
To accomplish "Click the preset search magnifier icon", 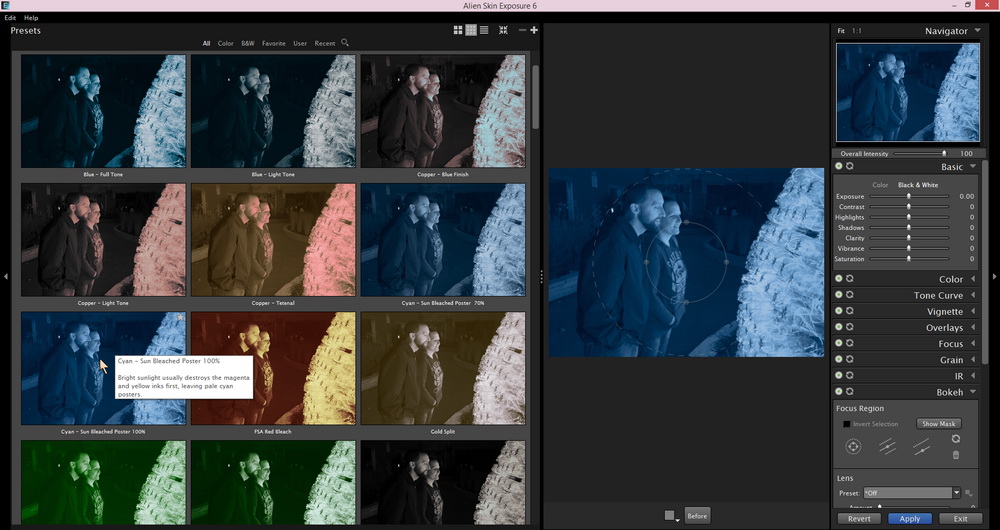I will pyautogui.click(x=345, y=43).
